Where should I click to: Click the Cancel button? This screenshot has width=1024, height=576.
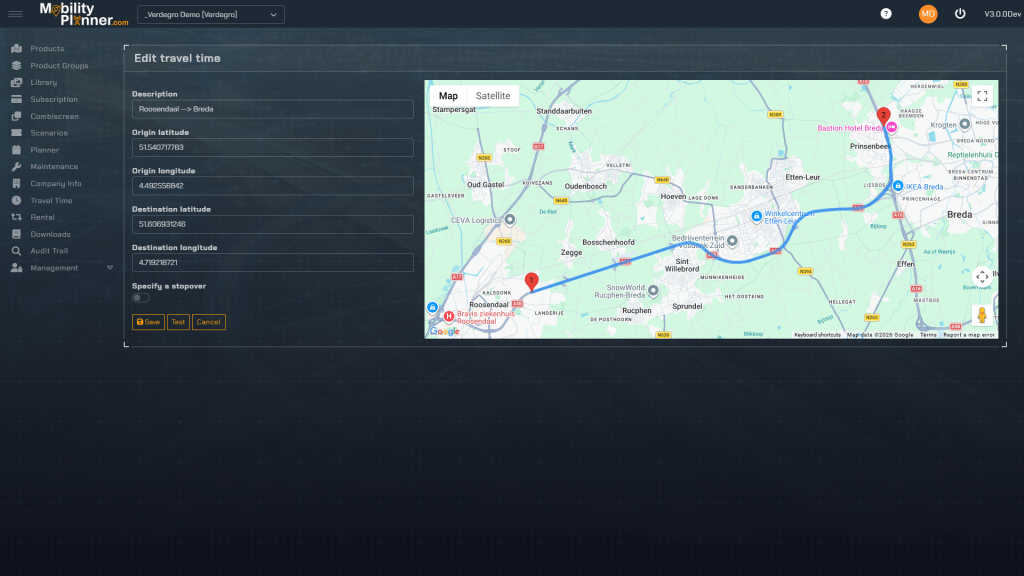click(x=208, y=322)
